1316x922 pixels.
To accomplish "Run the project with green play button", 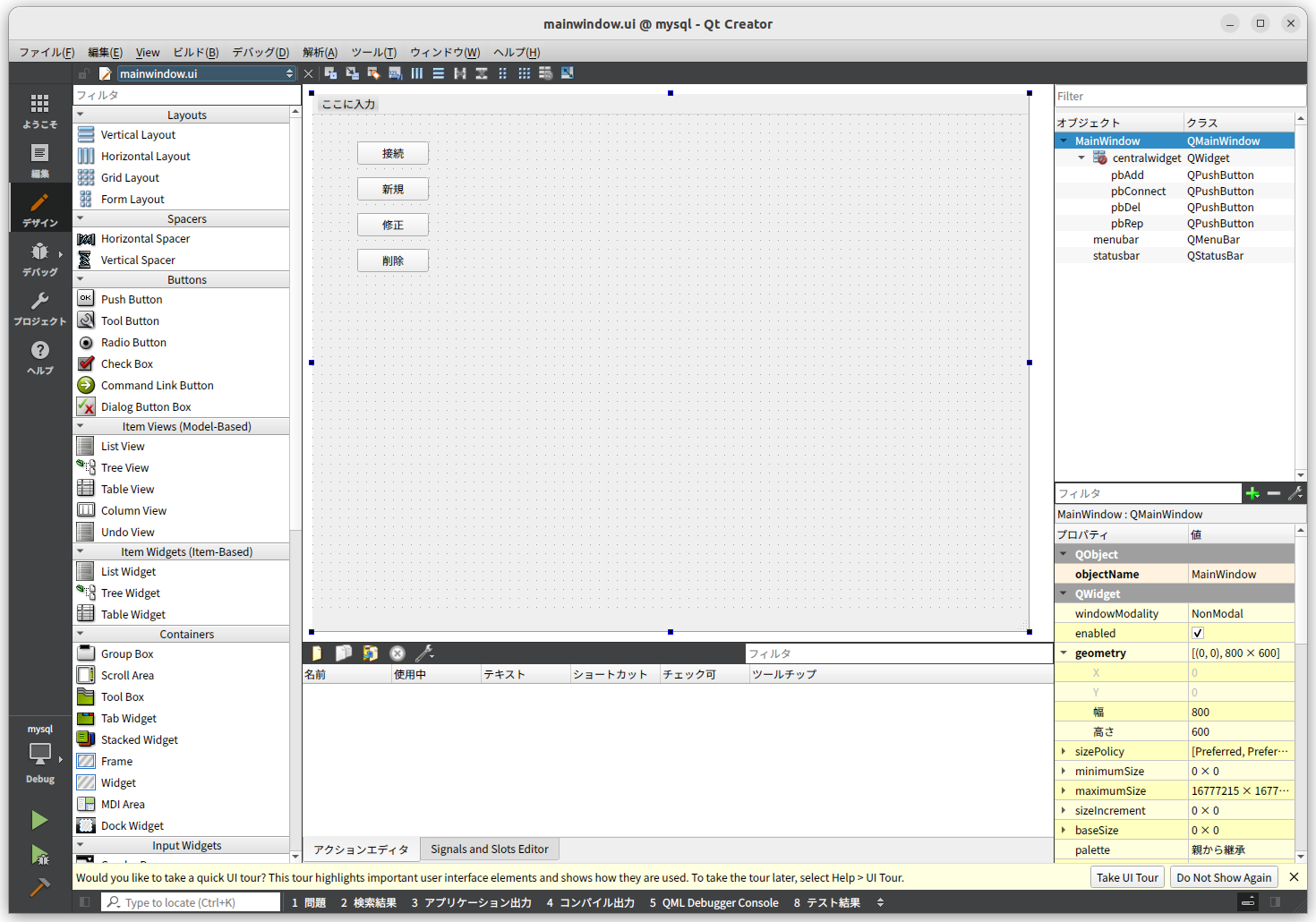I will tap(39, 820).
